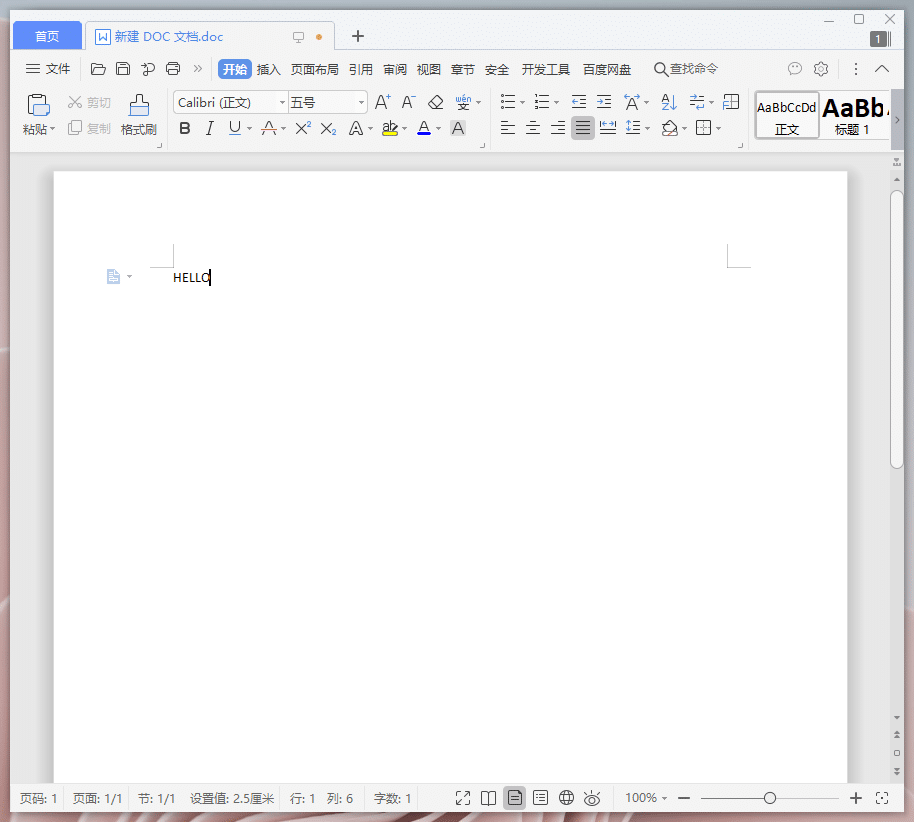Viewport: 914px width, 822px height.
Task: Apply character shading (boxed A)
Action: click(458, 128)
